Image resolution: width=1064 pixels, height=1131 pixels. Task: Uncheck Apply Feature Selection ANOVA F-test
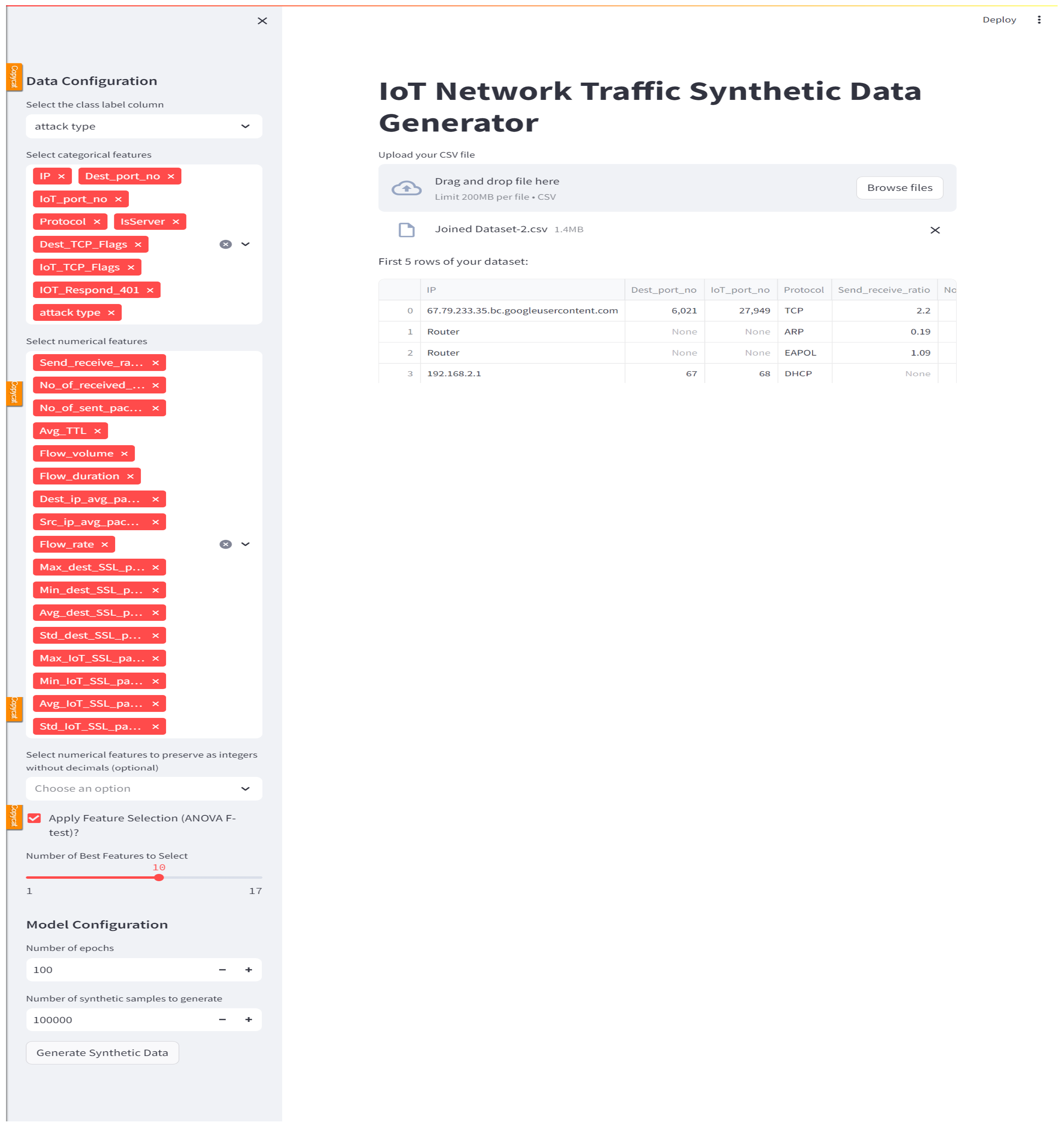35,819
